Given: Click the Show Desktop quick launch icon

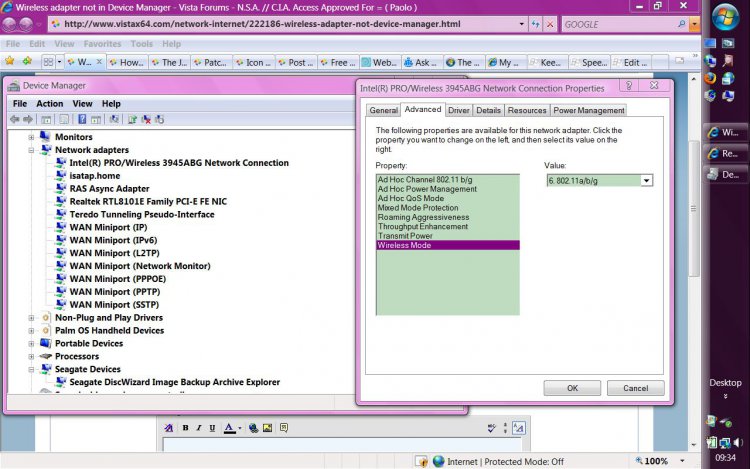Looking at the screenshot, I should [710, 43].
